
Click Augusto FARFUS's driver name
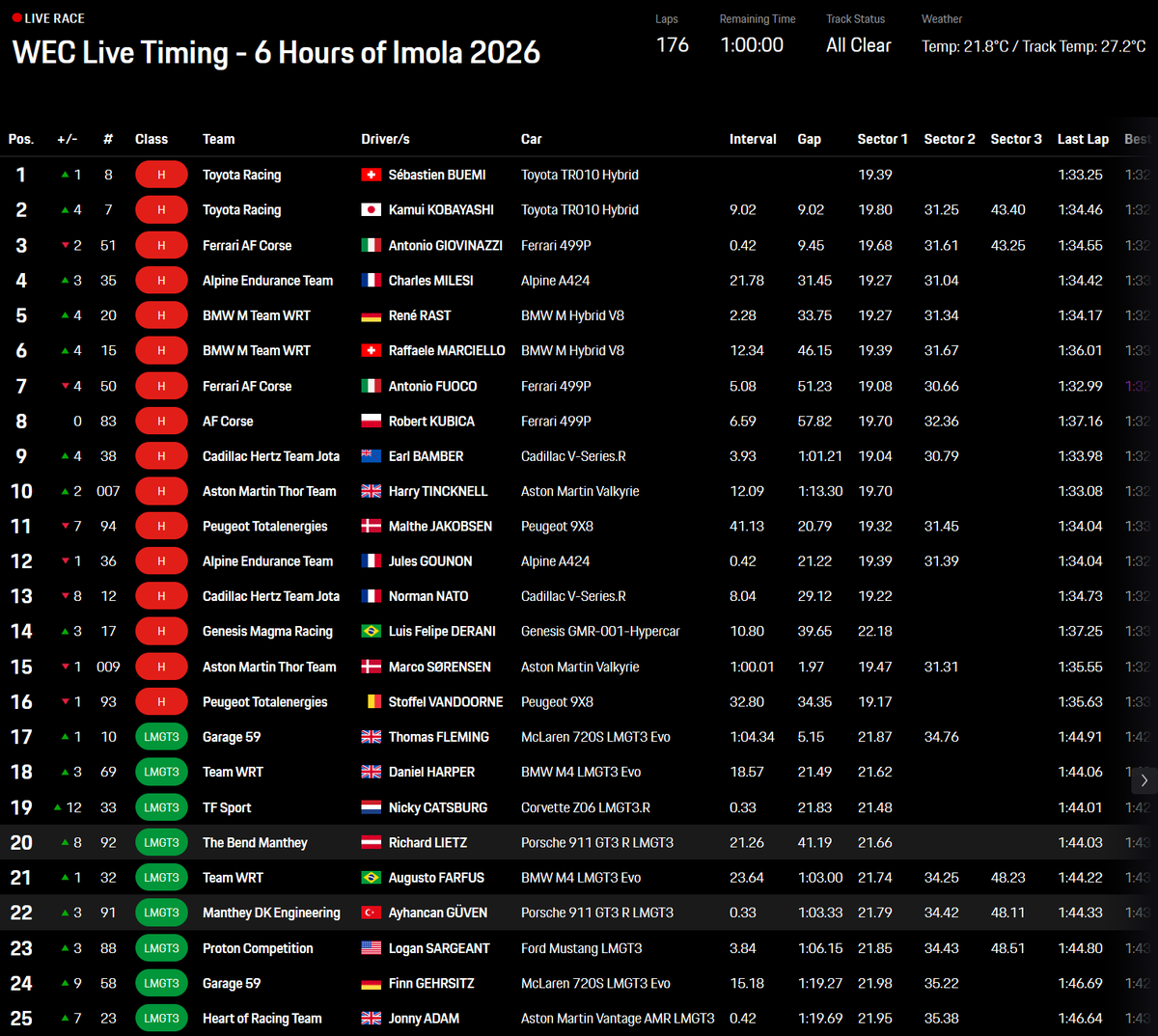click(x=436, y=878)
